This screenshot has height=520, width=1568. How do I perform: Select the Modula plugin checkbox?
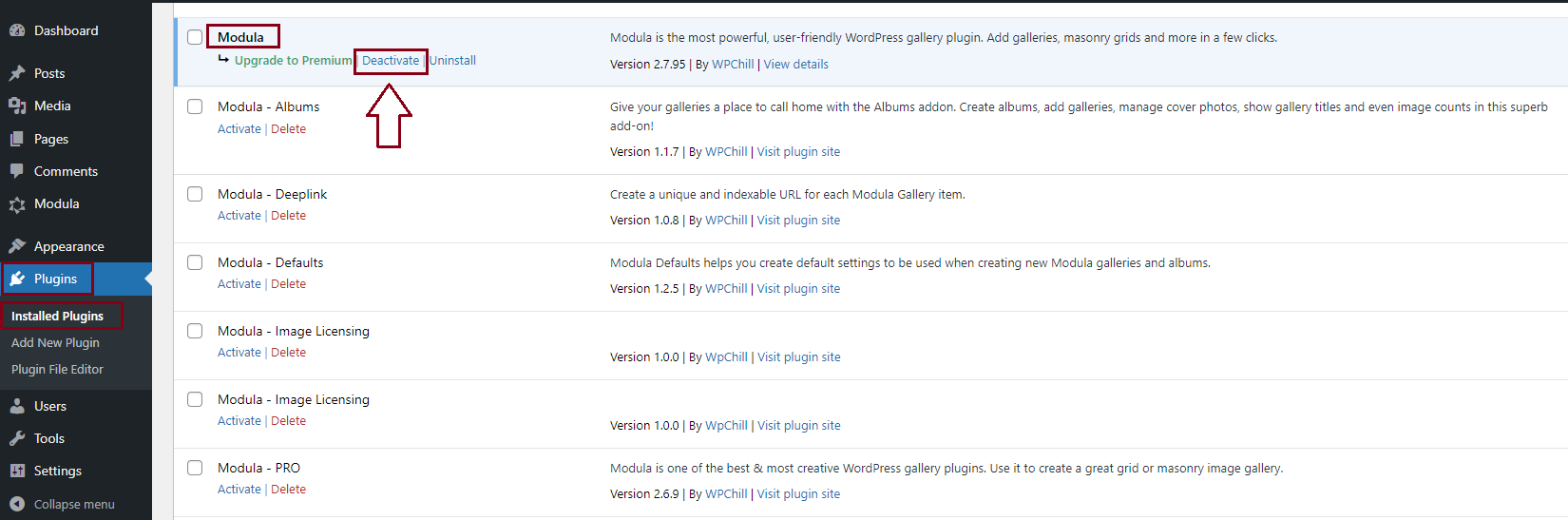195,37
